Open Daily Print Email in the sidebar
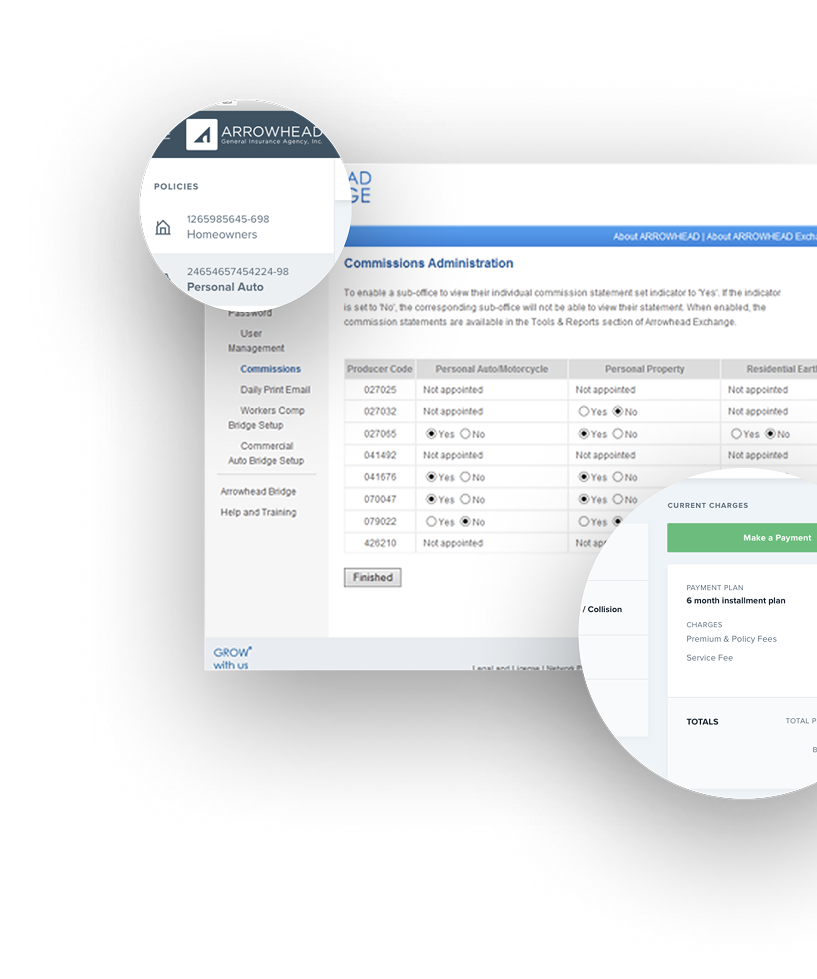 coord(275,390)
